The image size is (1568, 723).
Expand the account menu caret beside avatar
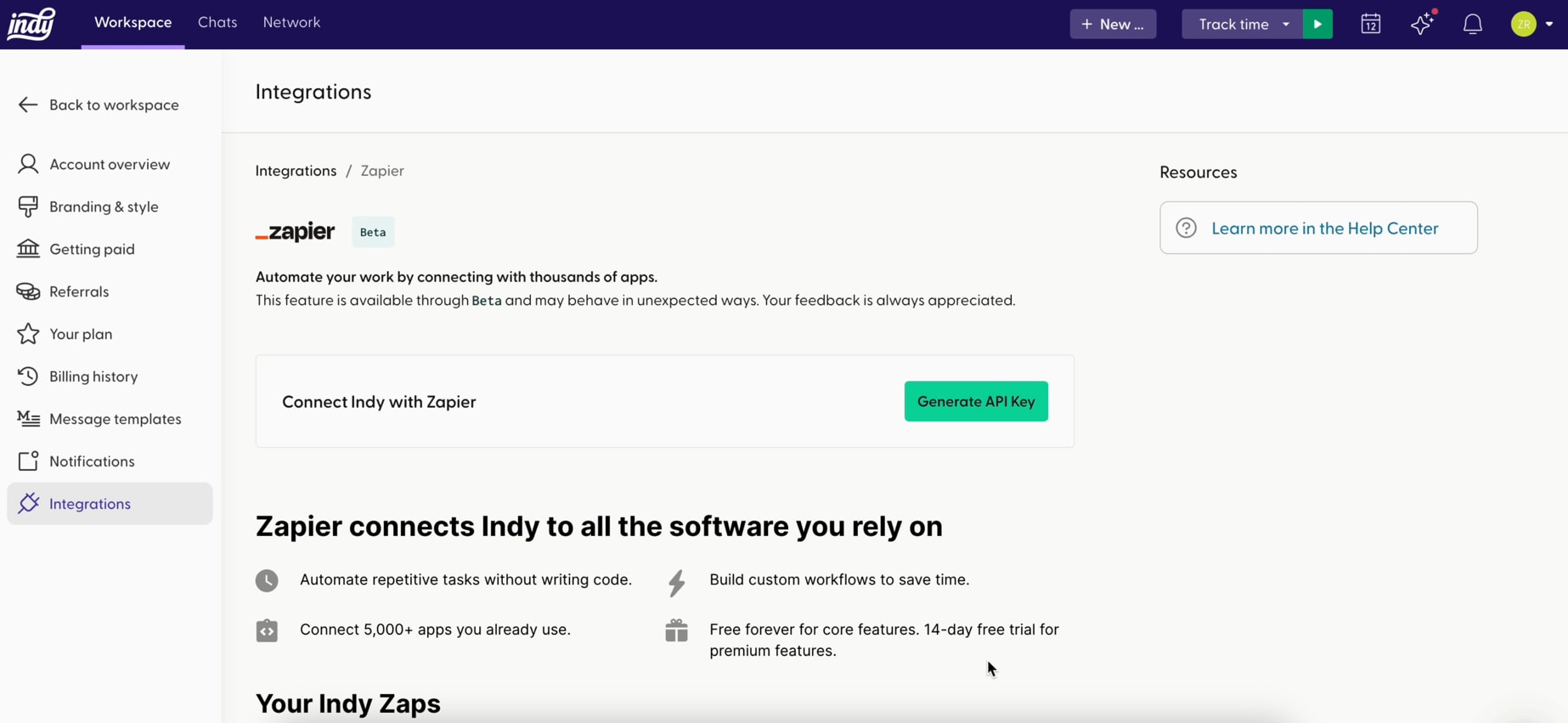coord(1549,24)
